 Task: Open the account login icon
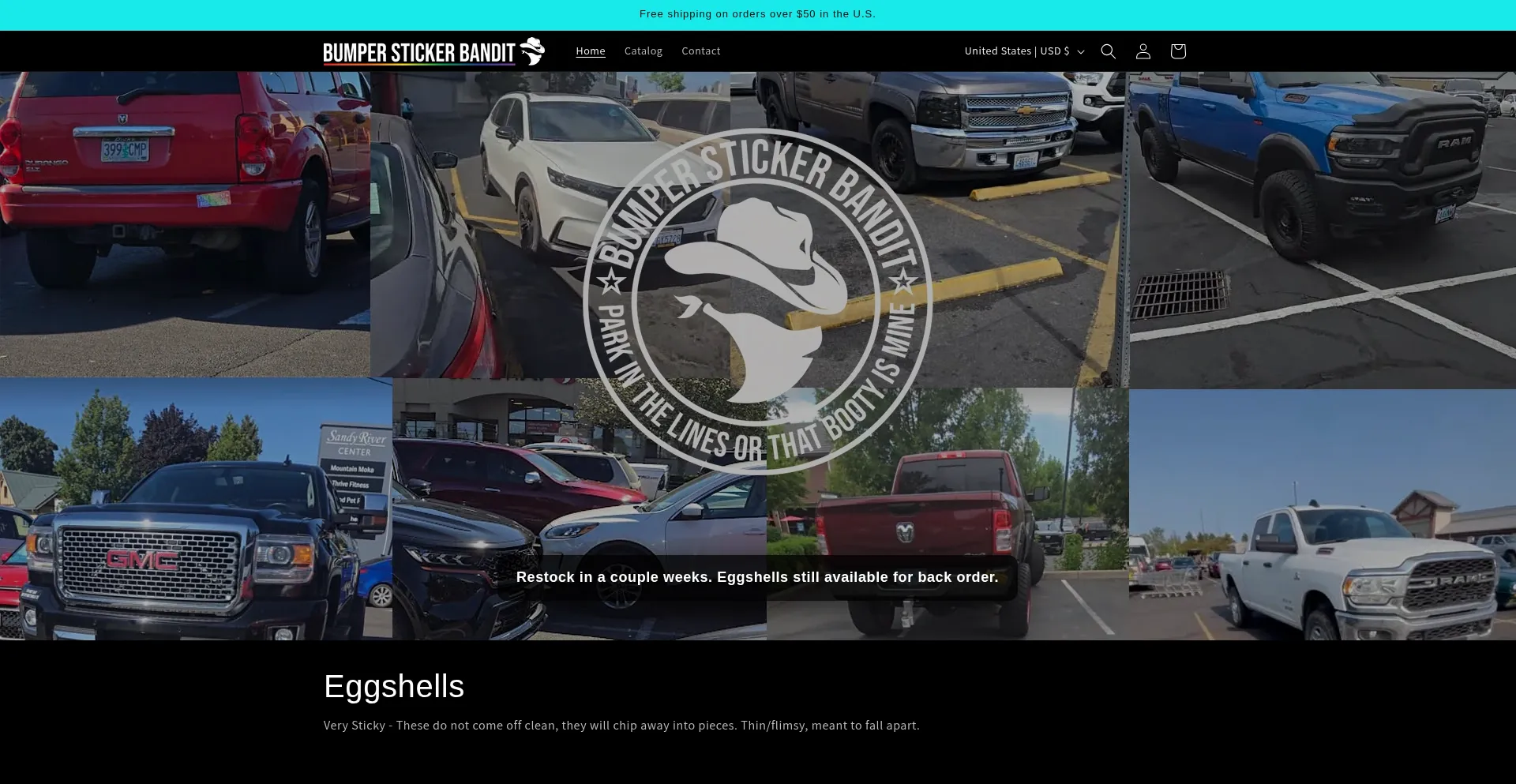[x=1143, y=51]
